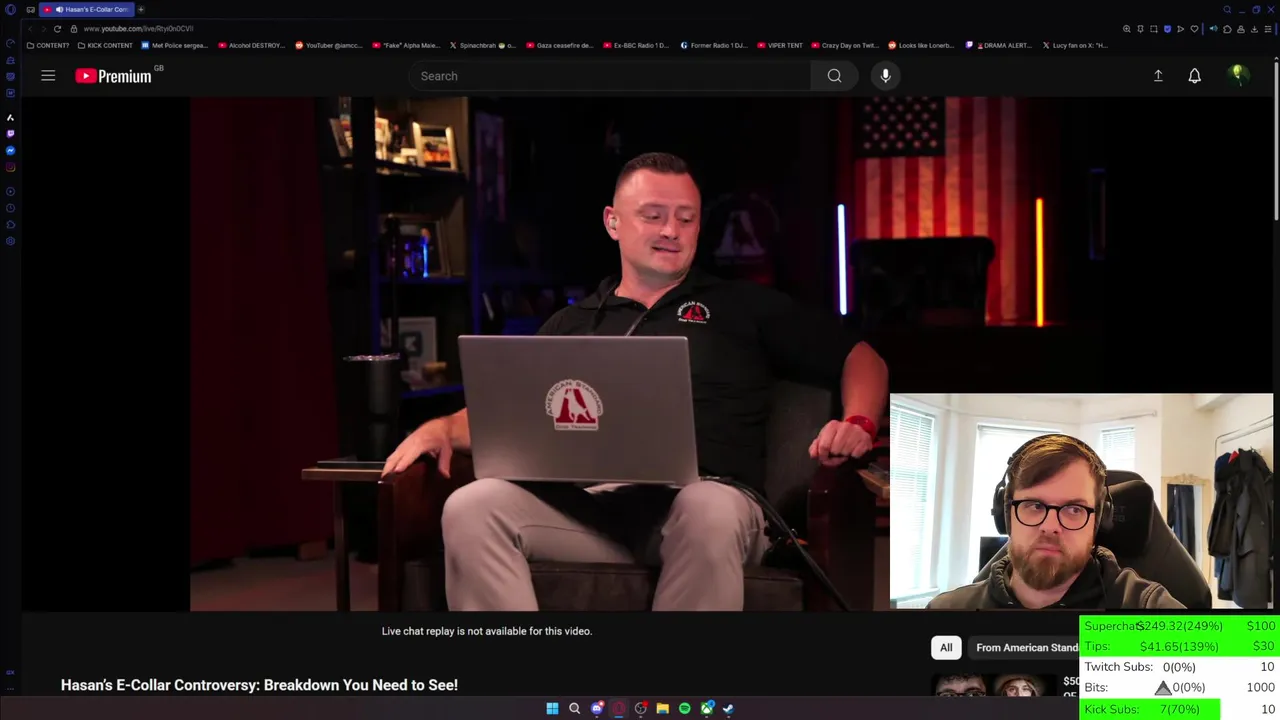
Task: Open the KICK CONTENT bookmarks folder
Action: (x=105, y=45)
